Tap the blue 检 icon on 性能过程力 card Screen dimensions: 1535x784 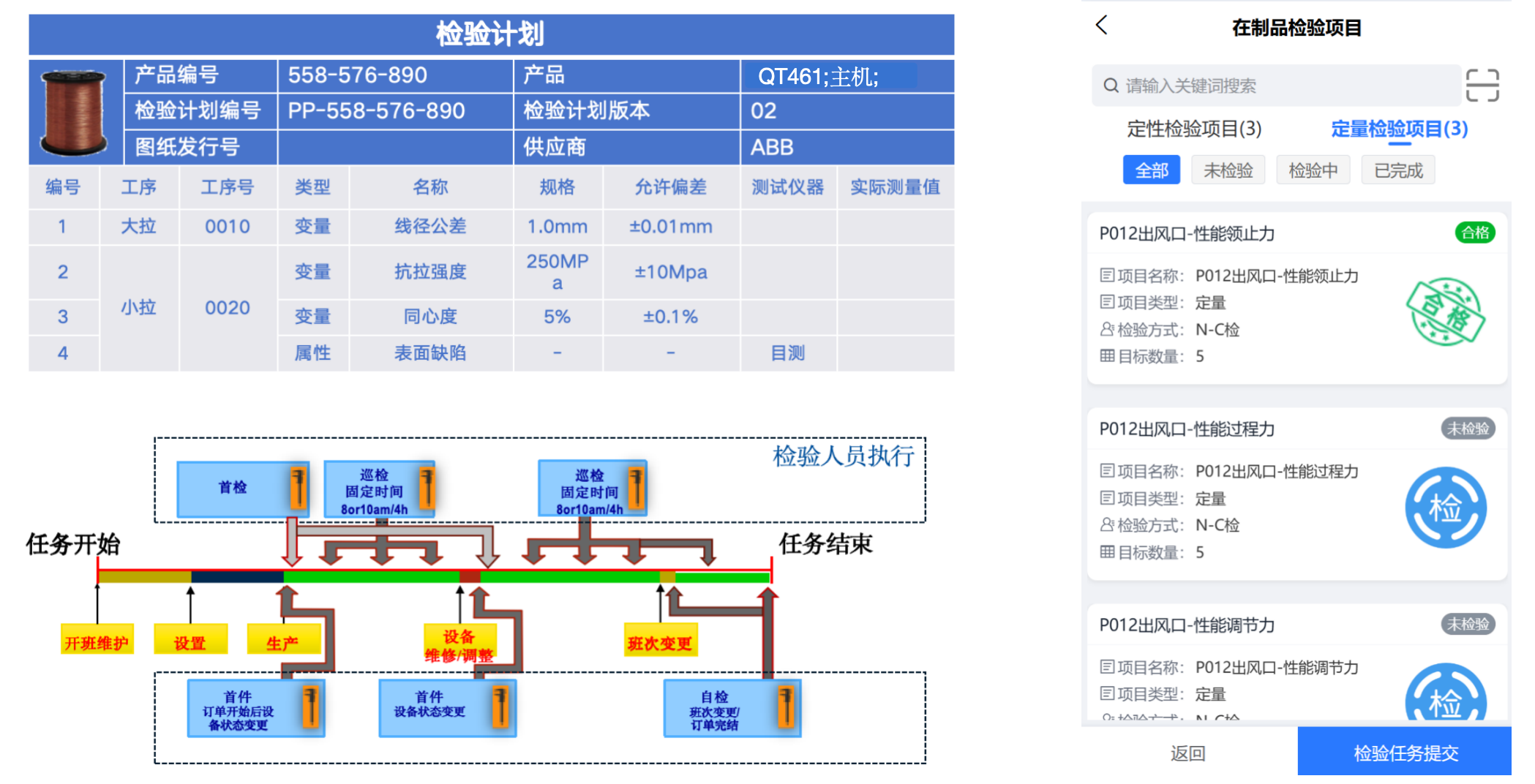coord(1444,506)
